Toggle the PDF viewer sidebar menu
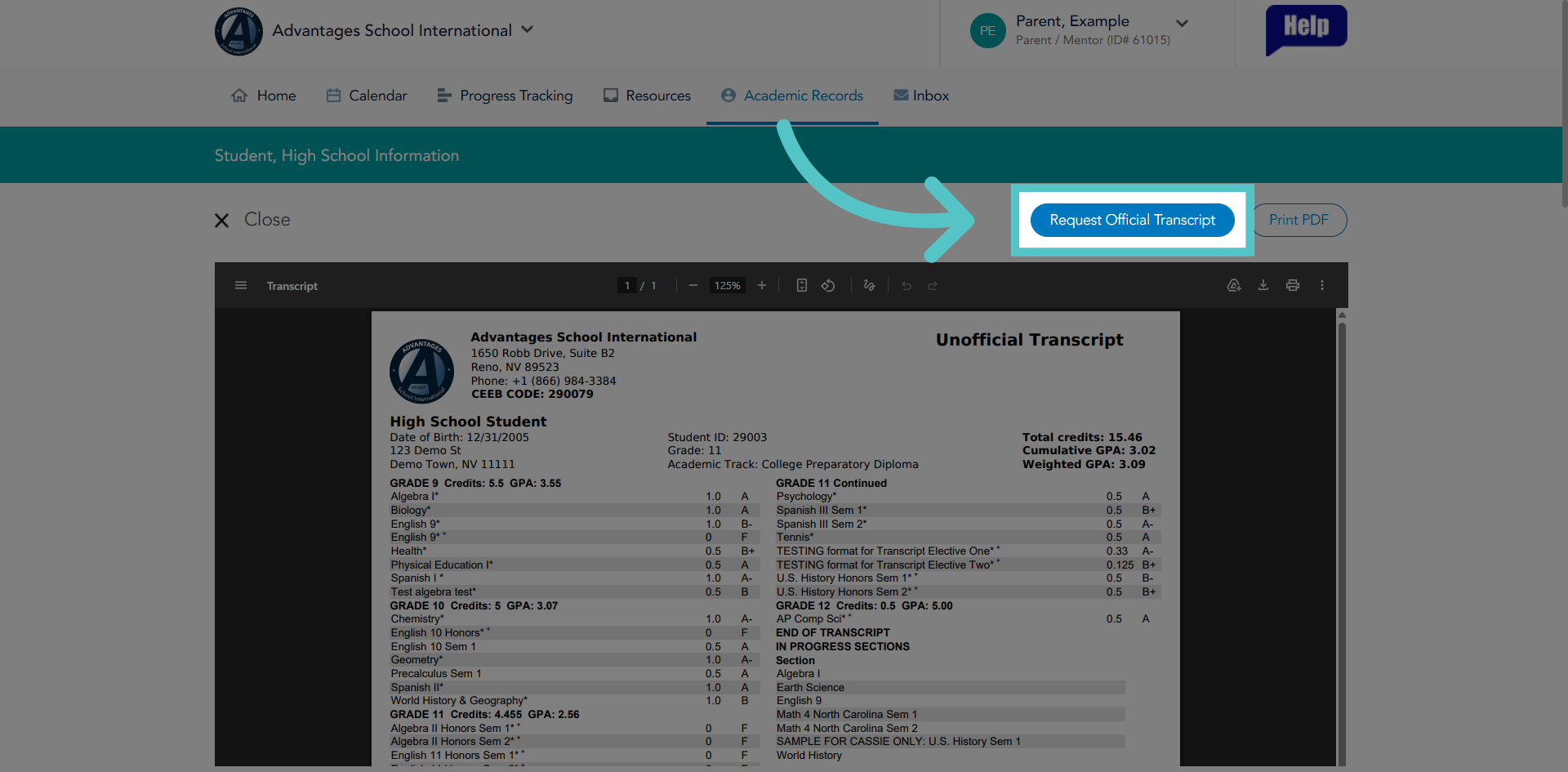This screenshot has width=1568, height=772. (x=241, y=285)
